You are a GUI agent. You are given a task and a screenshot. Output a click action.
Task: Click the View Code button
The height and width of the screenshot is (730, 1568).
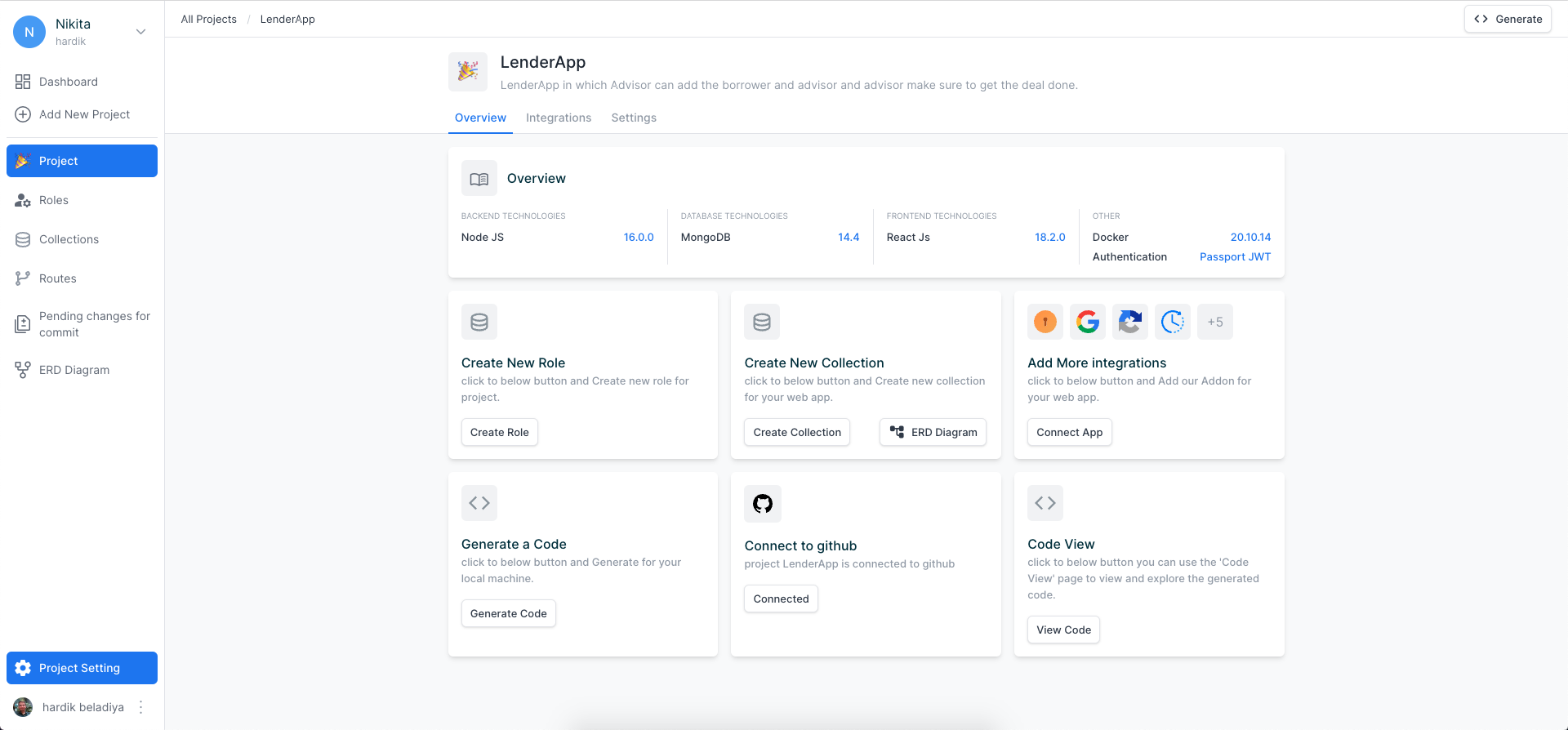(1063, 630)
